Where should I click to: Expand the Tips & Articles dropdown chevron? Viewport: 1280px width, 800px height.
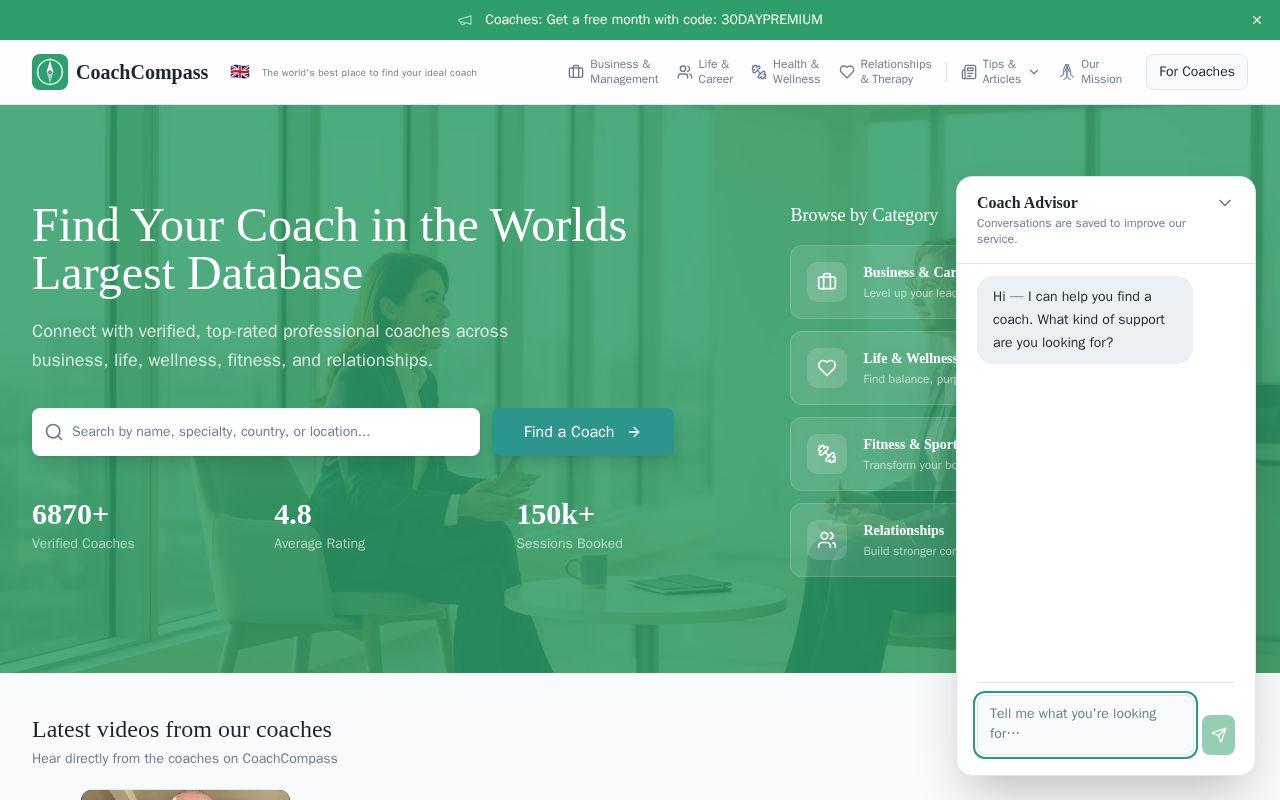click(1034, 72)
